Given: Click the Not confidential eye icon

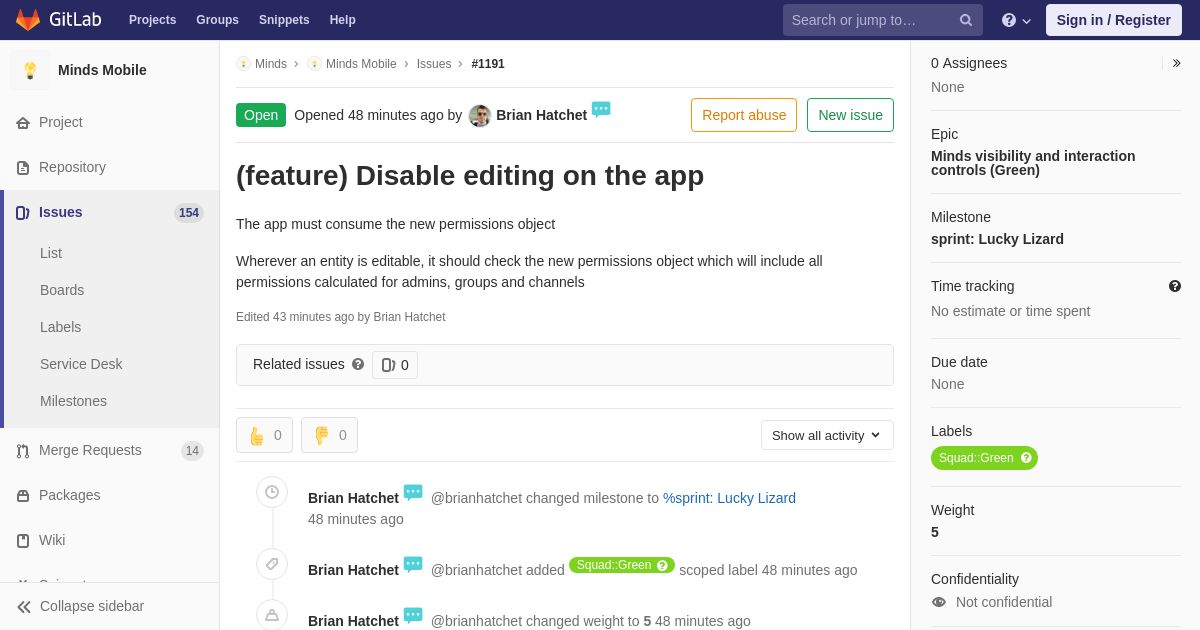Looking at the screenshot, I should [x=939, y=602].
